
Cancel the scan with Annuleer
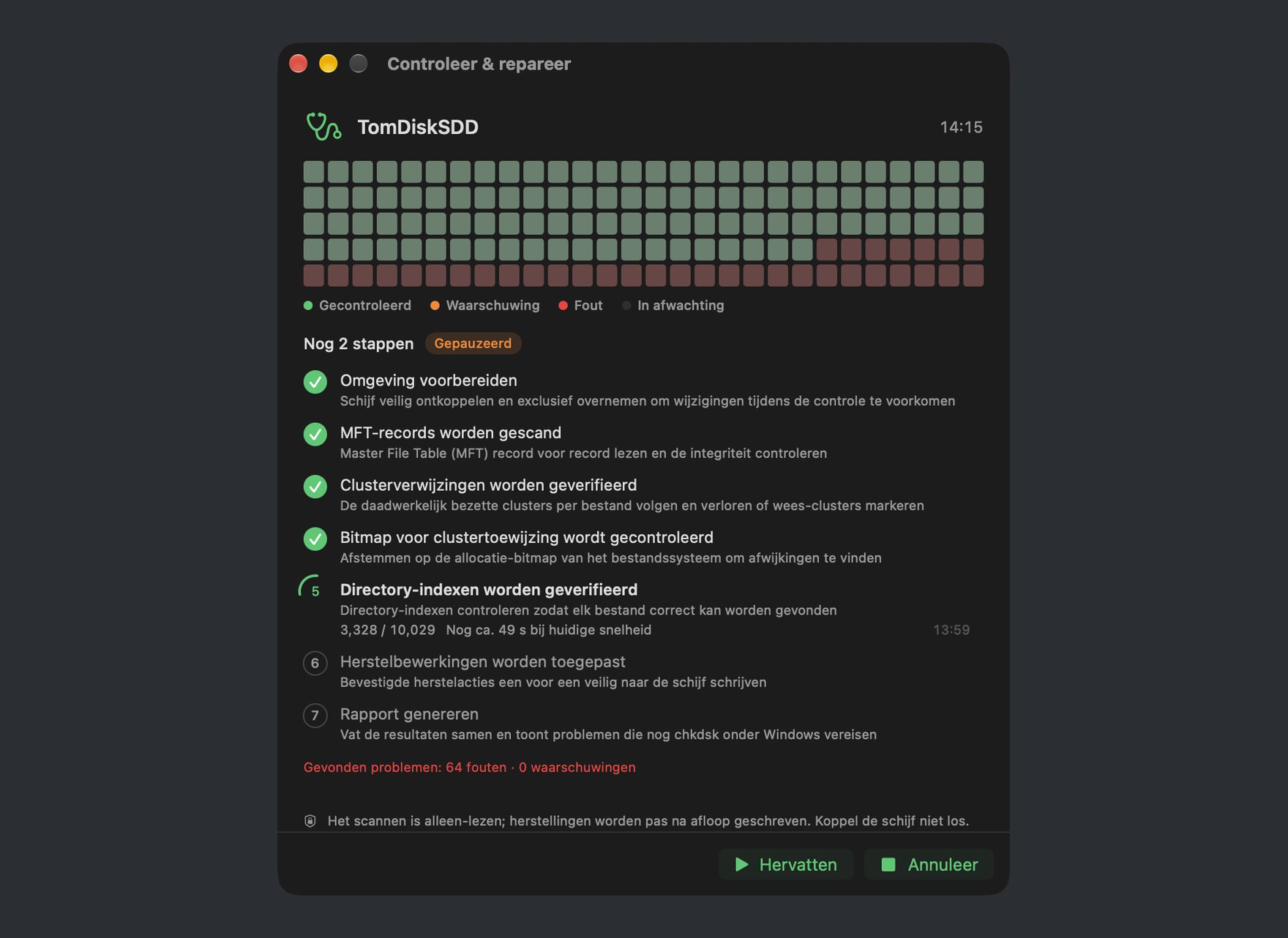click(x=929, y=865)
